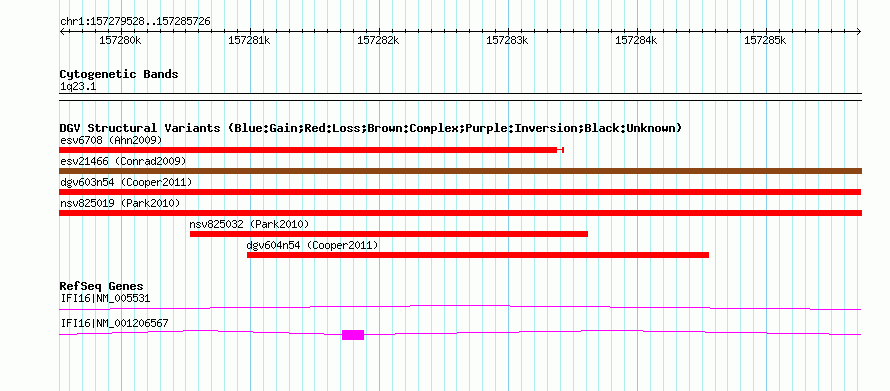Screen dimensions: 890x391
Task: Select the brown esv21466 complex variant bar
Action: (x=460, y=171)
